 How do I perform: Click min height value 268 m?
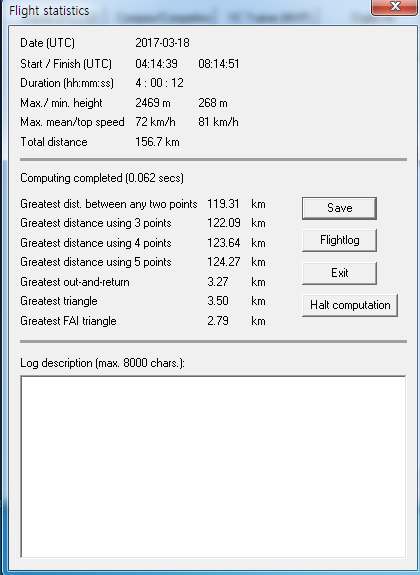point(213,103)
